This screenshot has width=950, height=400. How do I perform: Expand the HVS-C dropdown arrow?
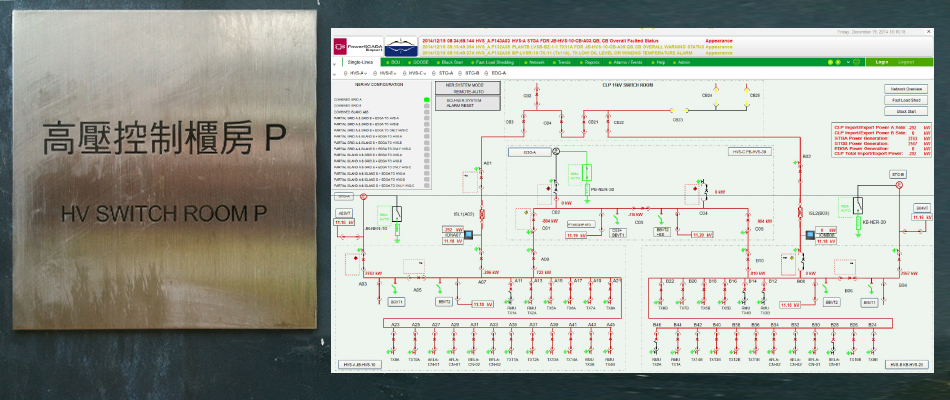tap(426, 74)
